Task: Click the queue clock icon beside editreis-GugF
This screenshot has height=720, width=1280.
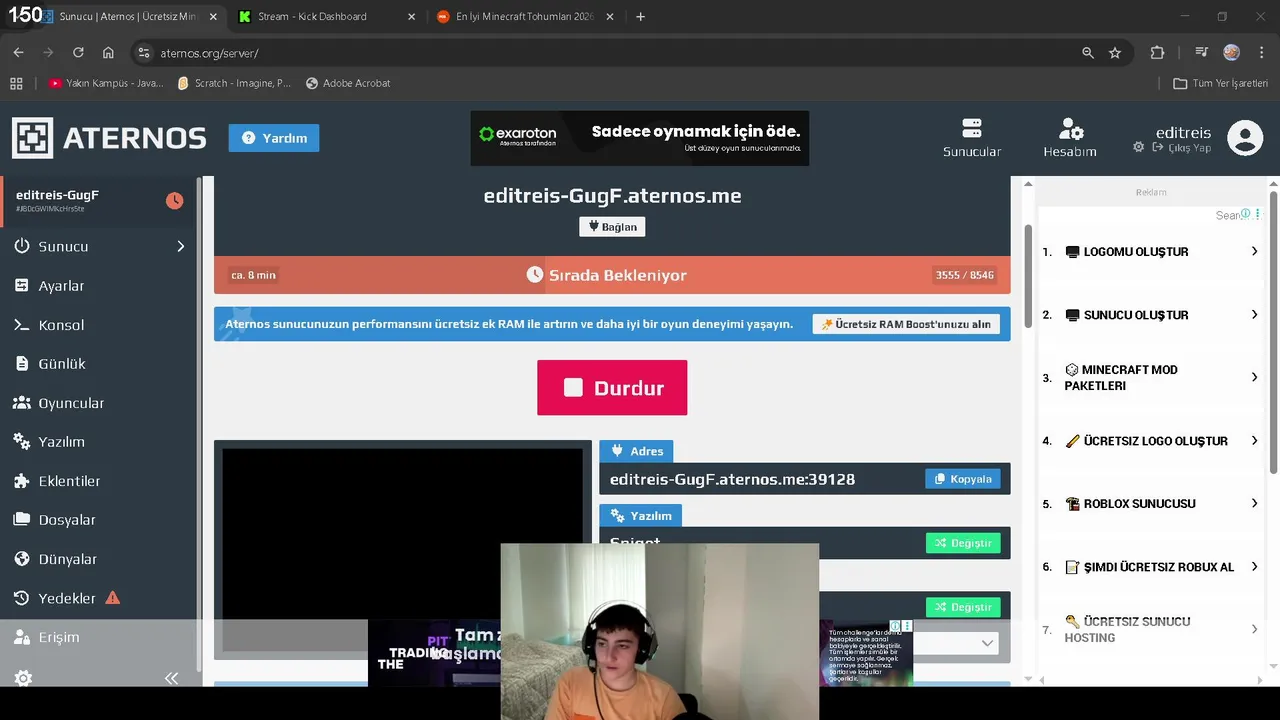Action: (175, 201)
